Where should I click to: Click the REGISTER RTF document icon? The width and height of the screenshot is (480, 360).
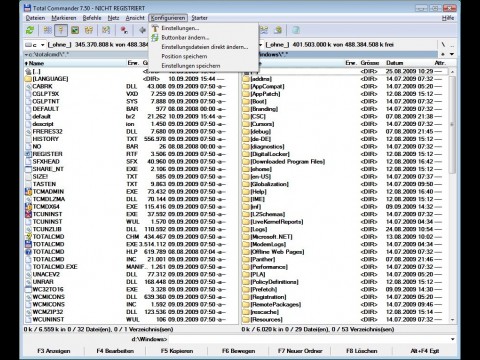click(28, 154)
